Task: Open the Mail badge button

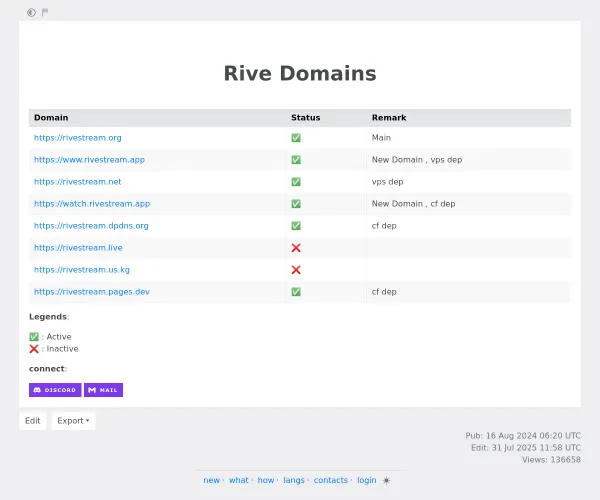Action: coord(103,390)
